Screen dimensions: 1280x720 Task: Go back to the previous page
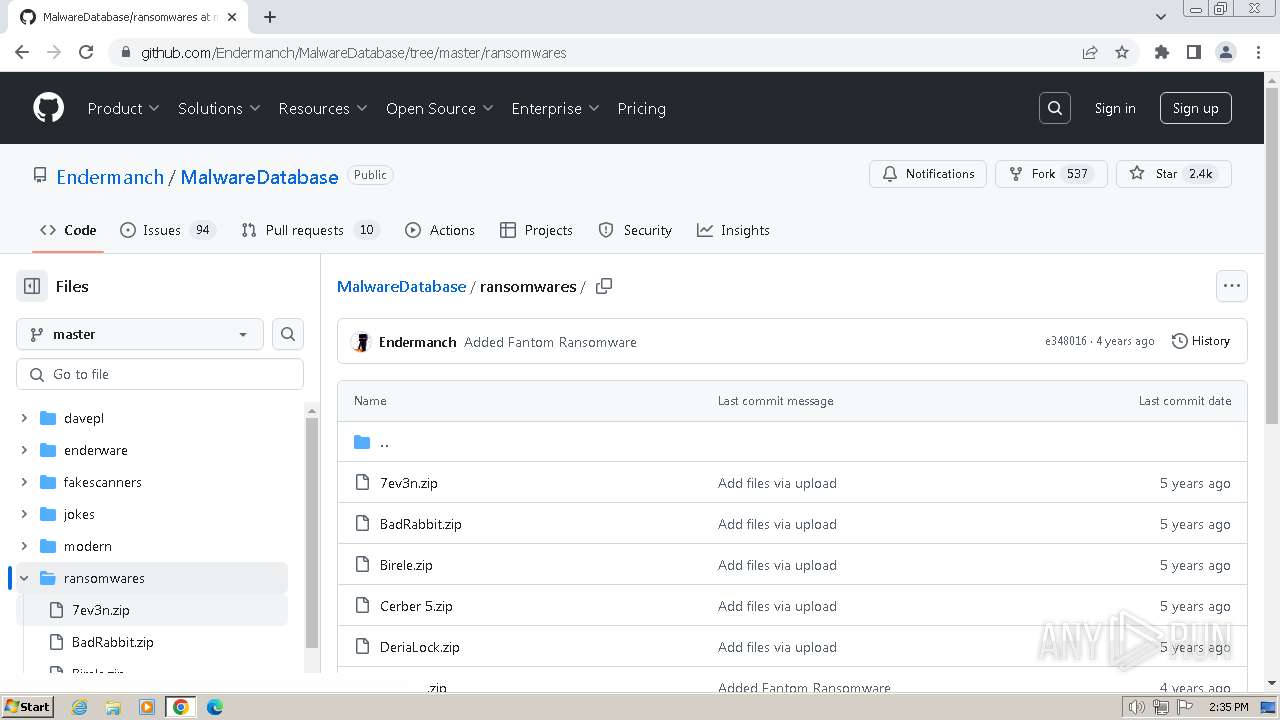pyautogui.click(x=22, y=52)
